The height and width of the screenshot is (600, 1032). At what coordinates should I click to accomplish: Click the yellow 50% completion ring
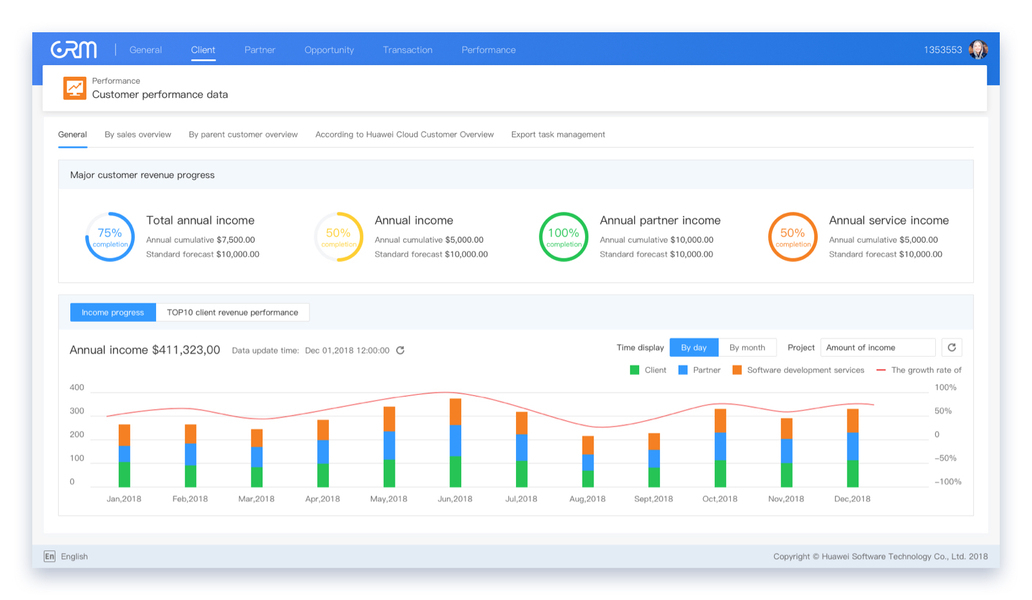click(x=338, y=237)
